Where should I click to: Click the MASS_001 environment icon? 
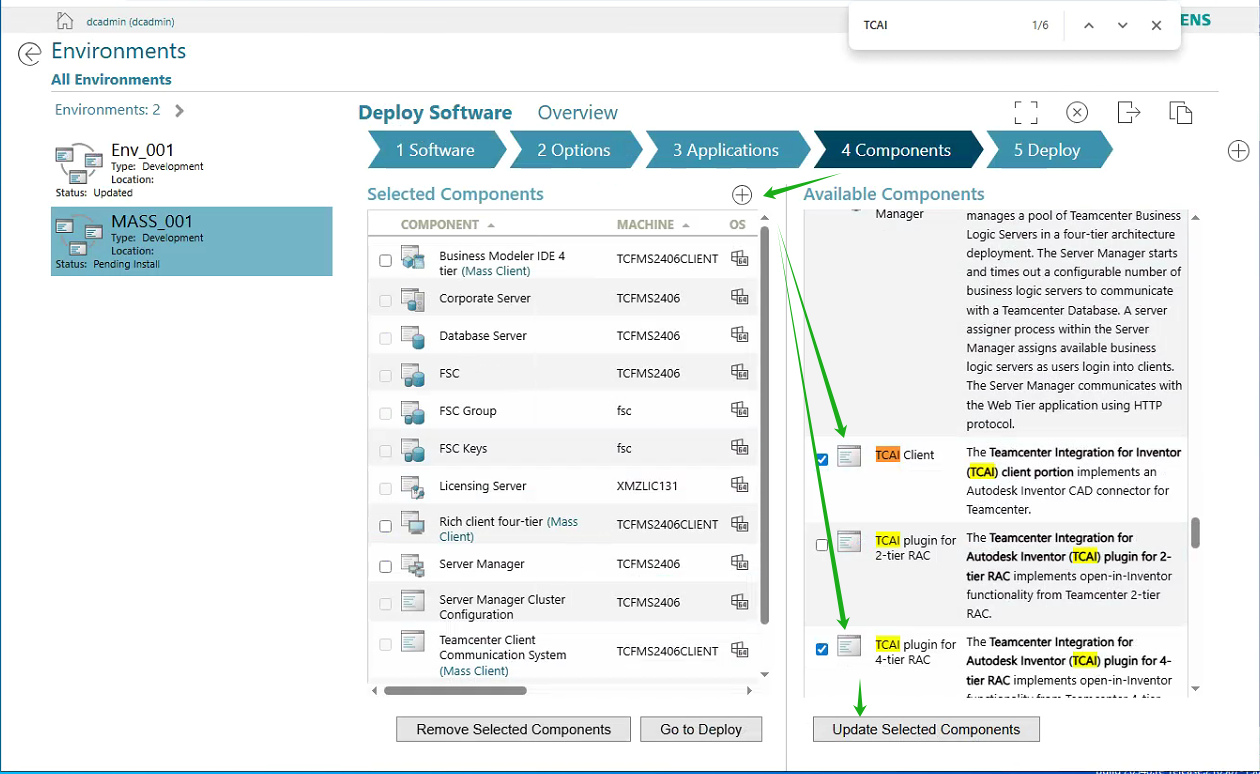pos(79,236)
